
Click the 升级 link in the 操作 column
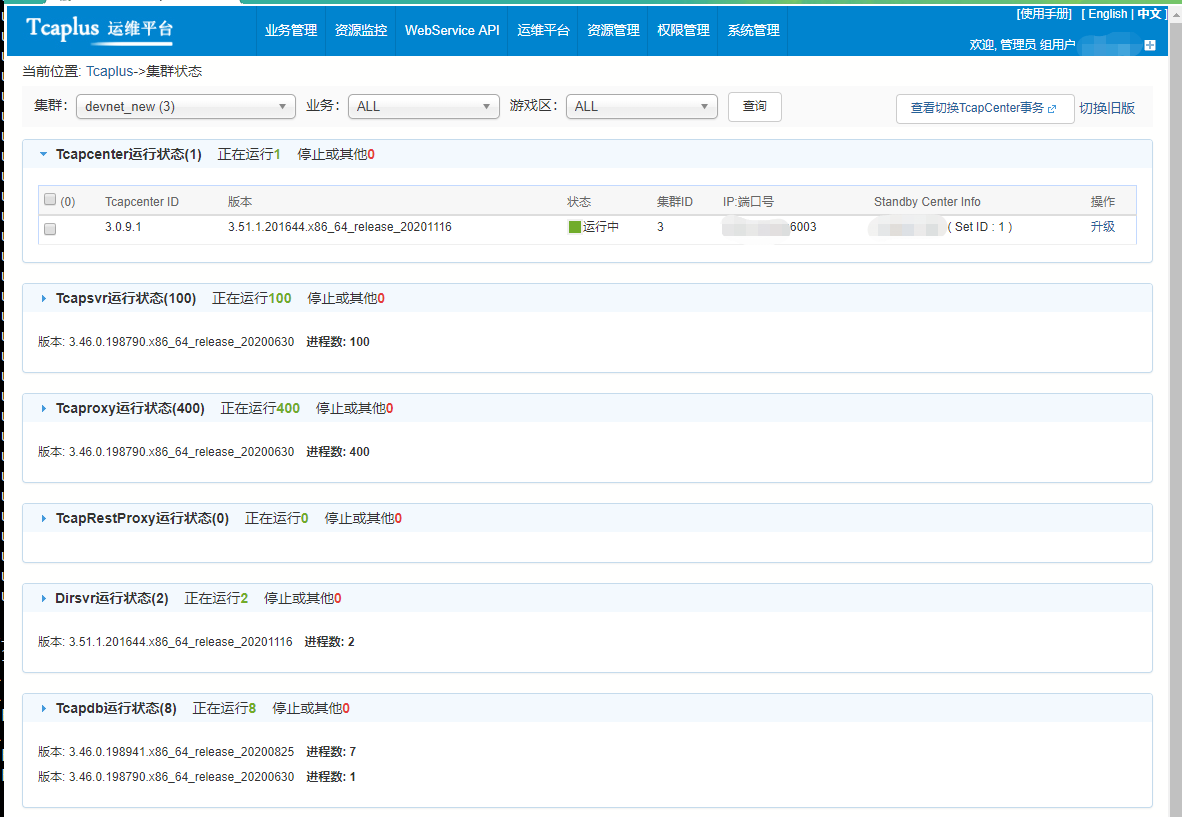pos(1102,227)
